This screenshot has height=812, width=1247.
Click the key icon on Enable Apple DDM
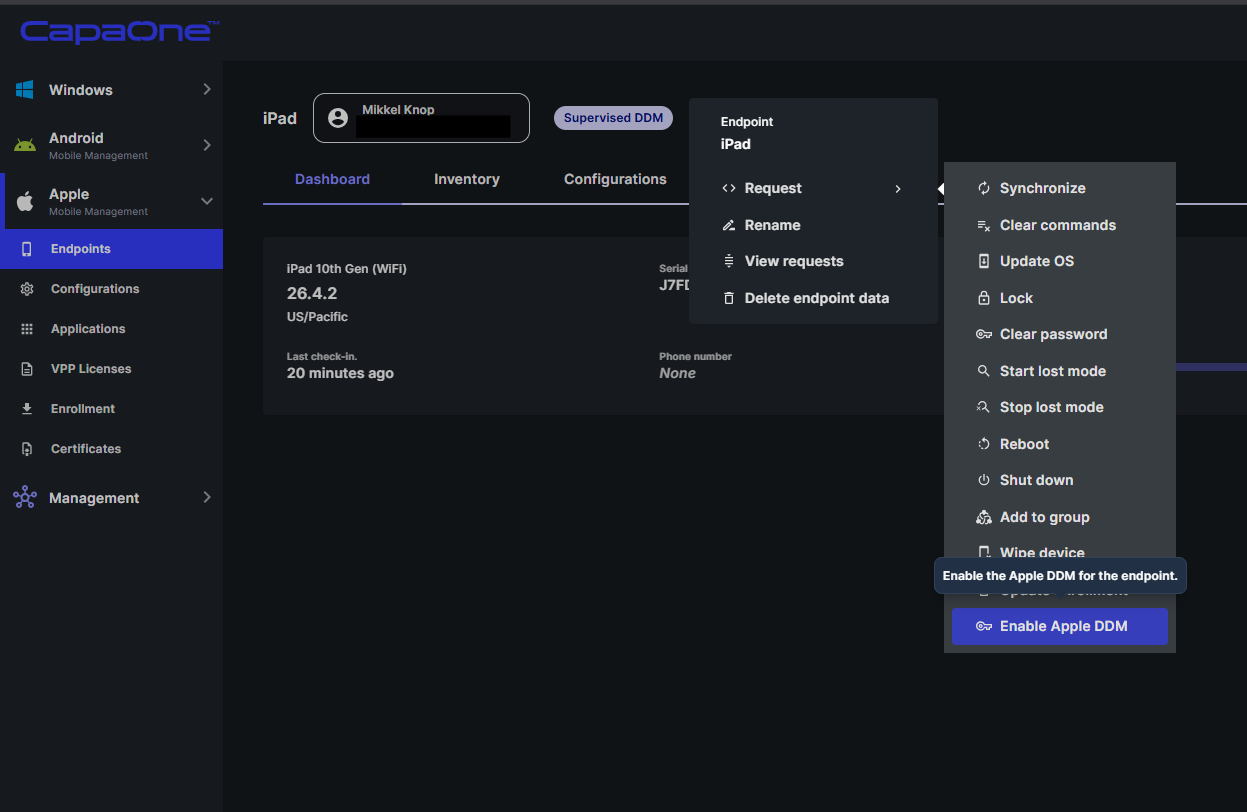[x=984, y=627]
